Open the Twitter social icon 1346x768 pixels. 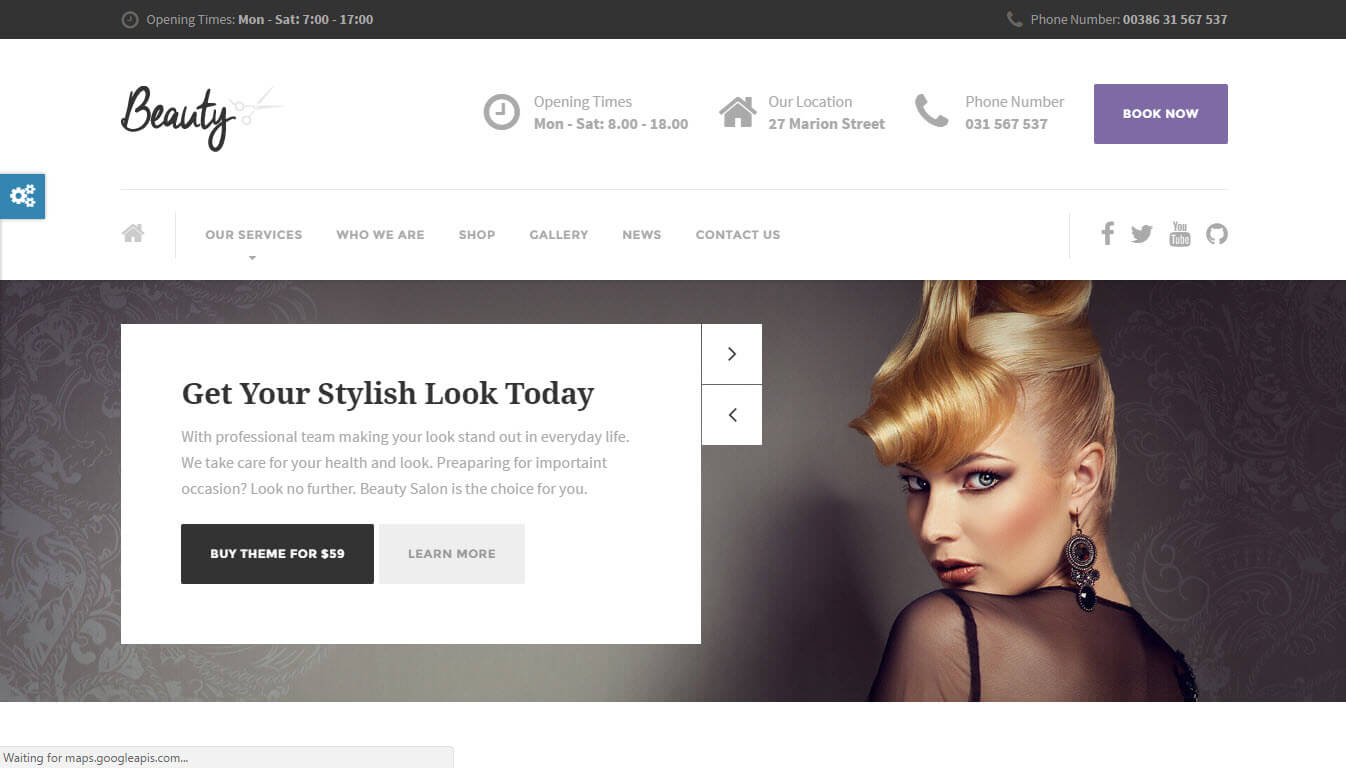pyautogui.click(x=1142, y=234)
